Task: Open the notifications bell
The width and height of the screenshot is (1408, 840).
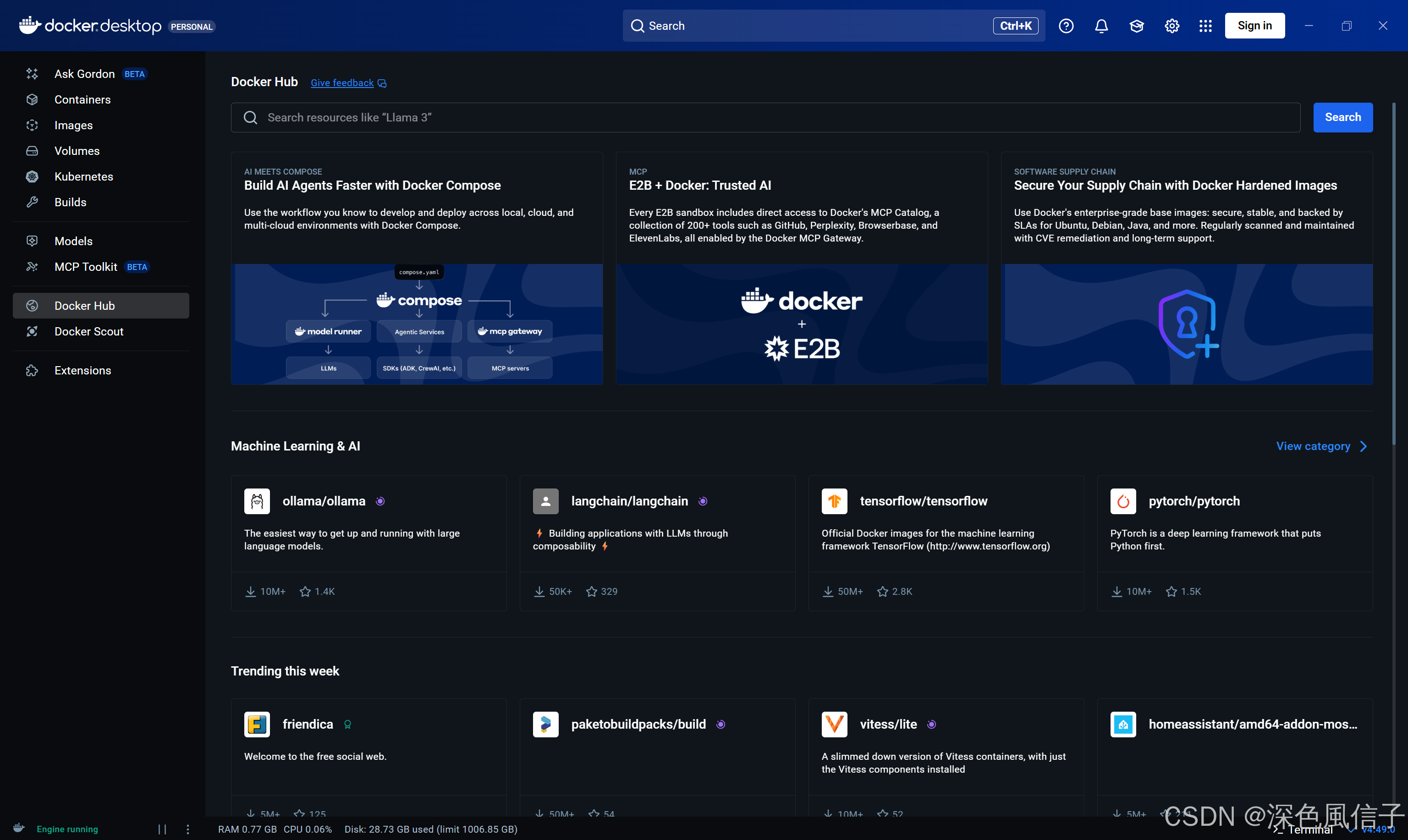Action: tap(1101, 26)
